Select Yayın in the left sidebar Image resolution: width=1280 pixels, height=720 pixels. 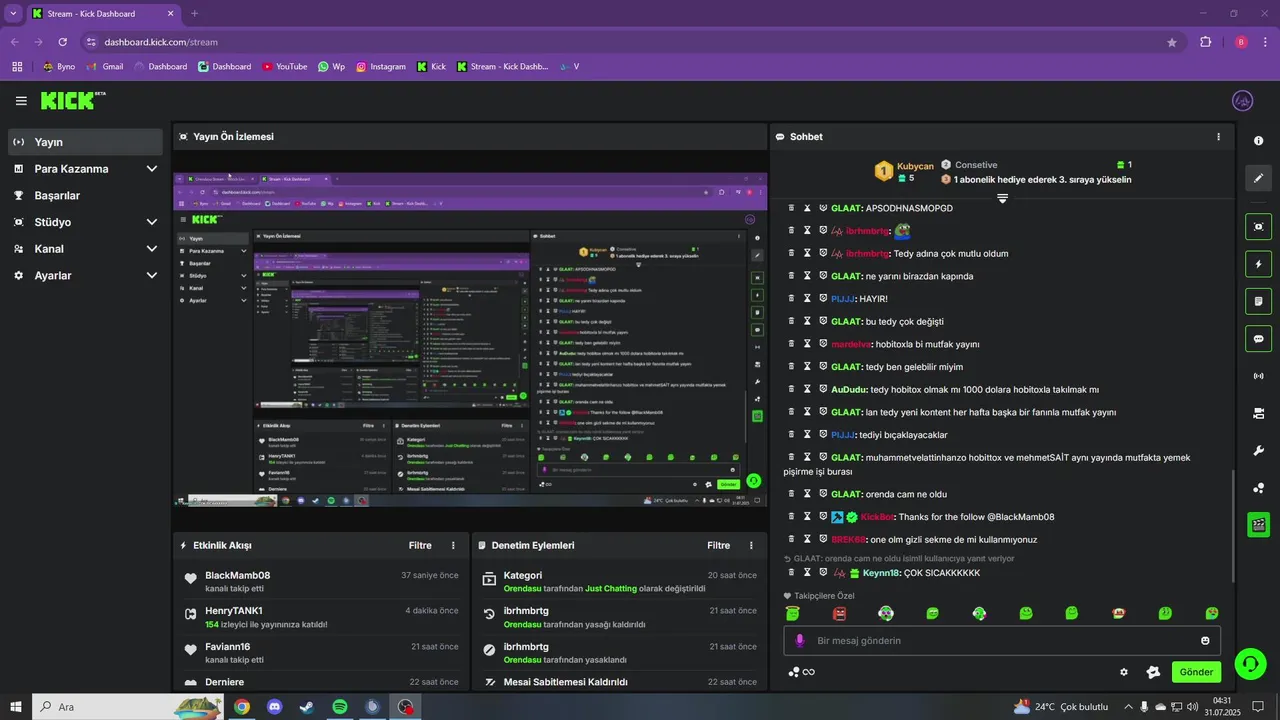pyautogui.click(x=85, y=142)
